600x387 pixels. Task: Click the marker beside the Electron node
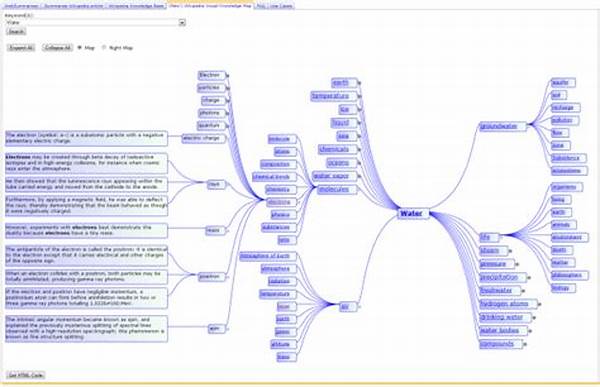click(x=228, y=75)
